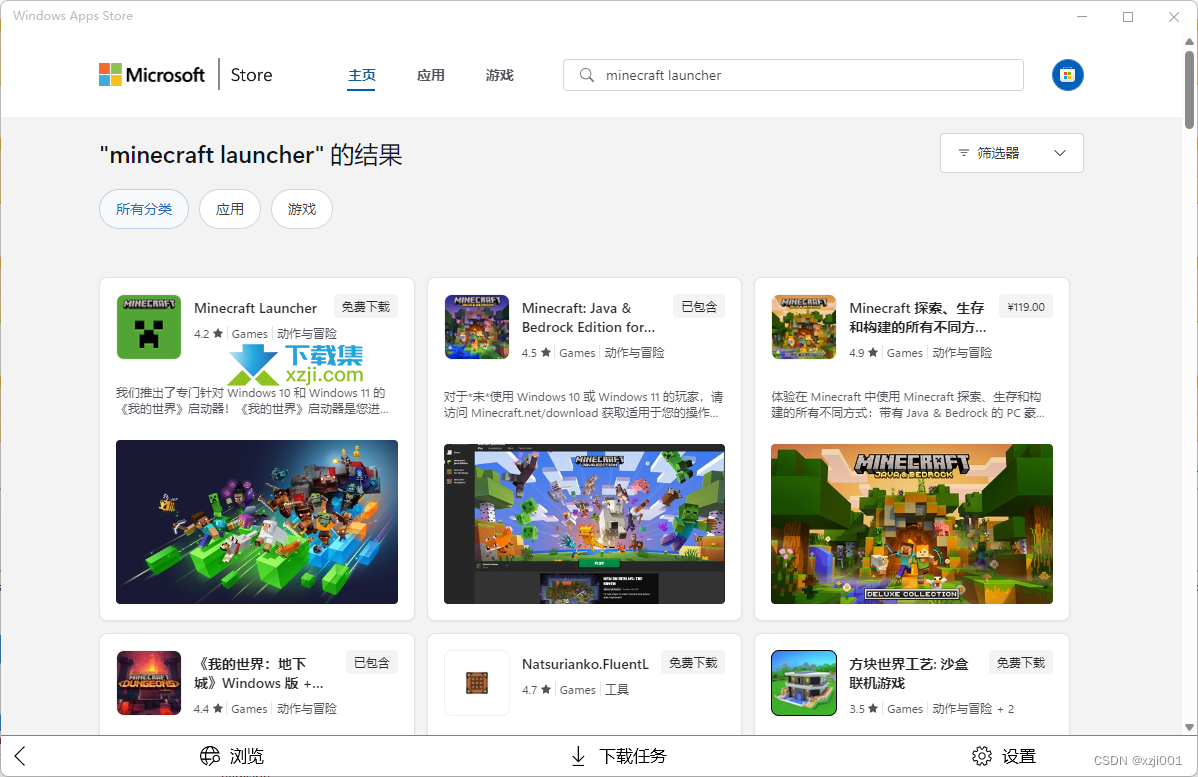The image size is (1198, 777).
Task: Click the 工具 category label
Action: tap(617, 690)
